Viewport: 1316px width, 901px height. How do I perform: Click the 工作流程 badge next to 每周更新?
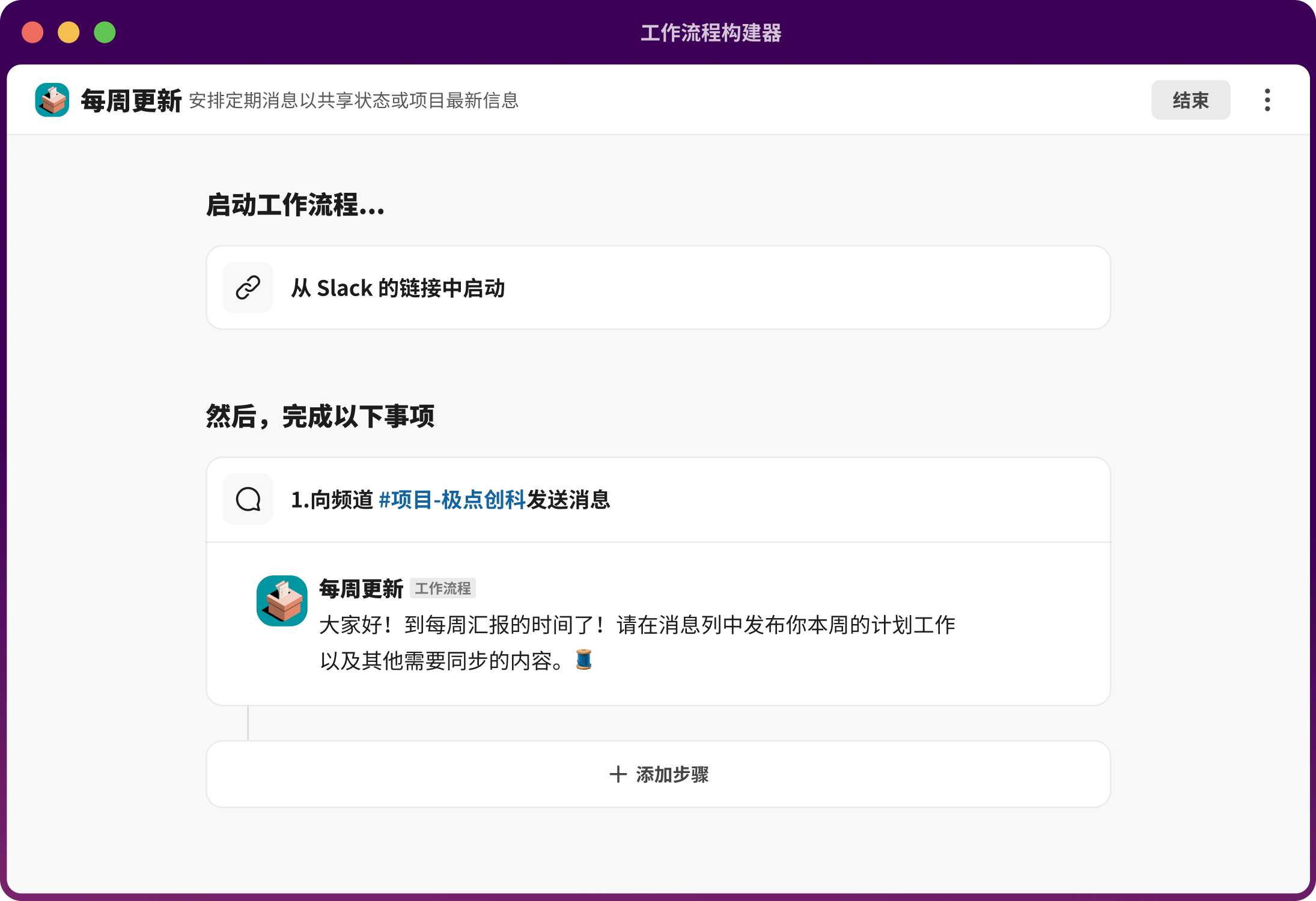click(x=443, y=589)
